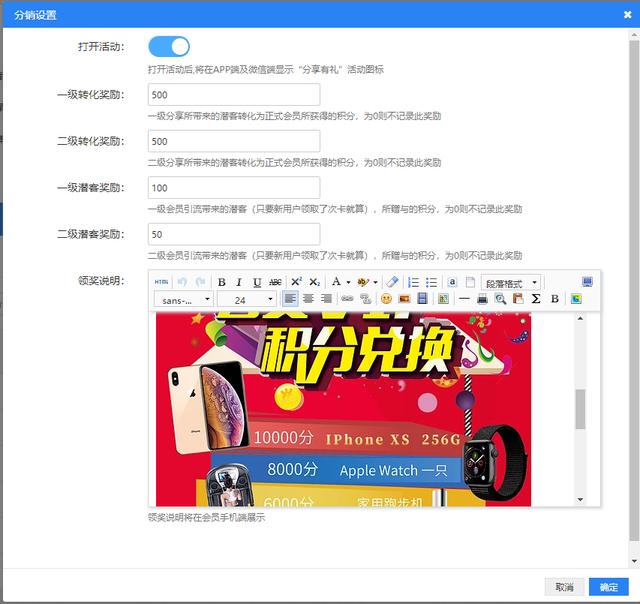Click the insert image icon
Image resolution: width=640 pixels, height=604 pixels.
[404, 299]
